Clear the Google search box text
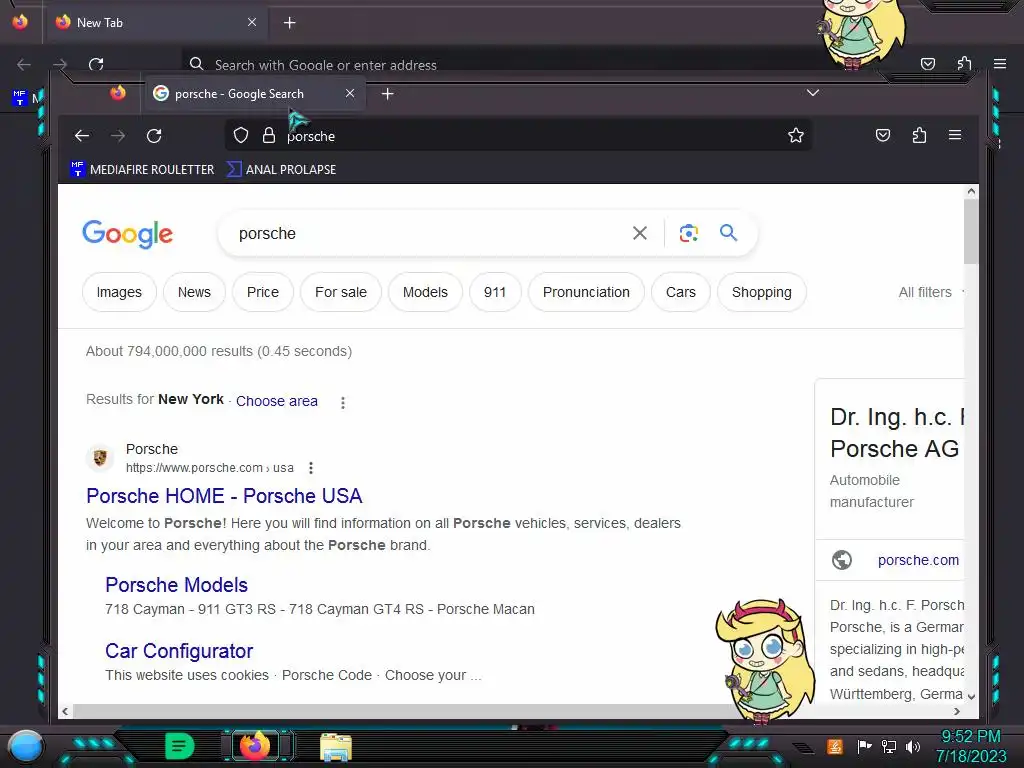This screenshot has width=1024, height=768. click(x=640, y=233)
